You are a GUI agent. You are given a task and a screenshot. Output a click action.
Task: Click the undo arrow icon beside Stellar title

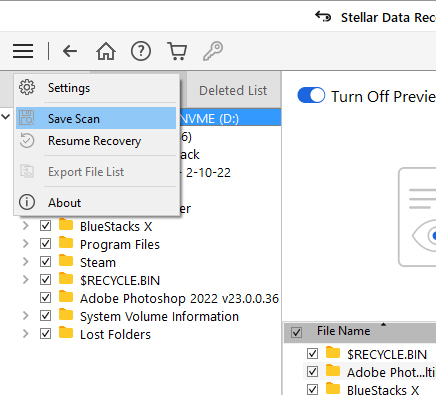pyautogui.click(x=323, y=16)
